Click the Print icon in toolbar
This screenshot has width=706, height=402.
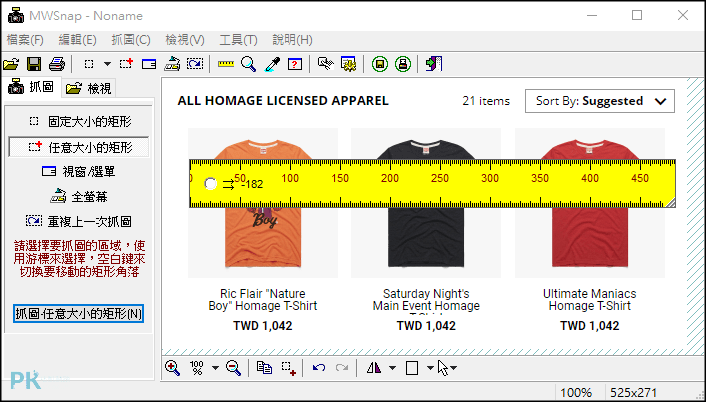[x=57, y=64]
